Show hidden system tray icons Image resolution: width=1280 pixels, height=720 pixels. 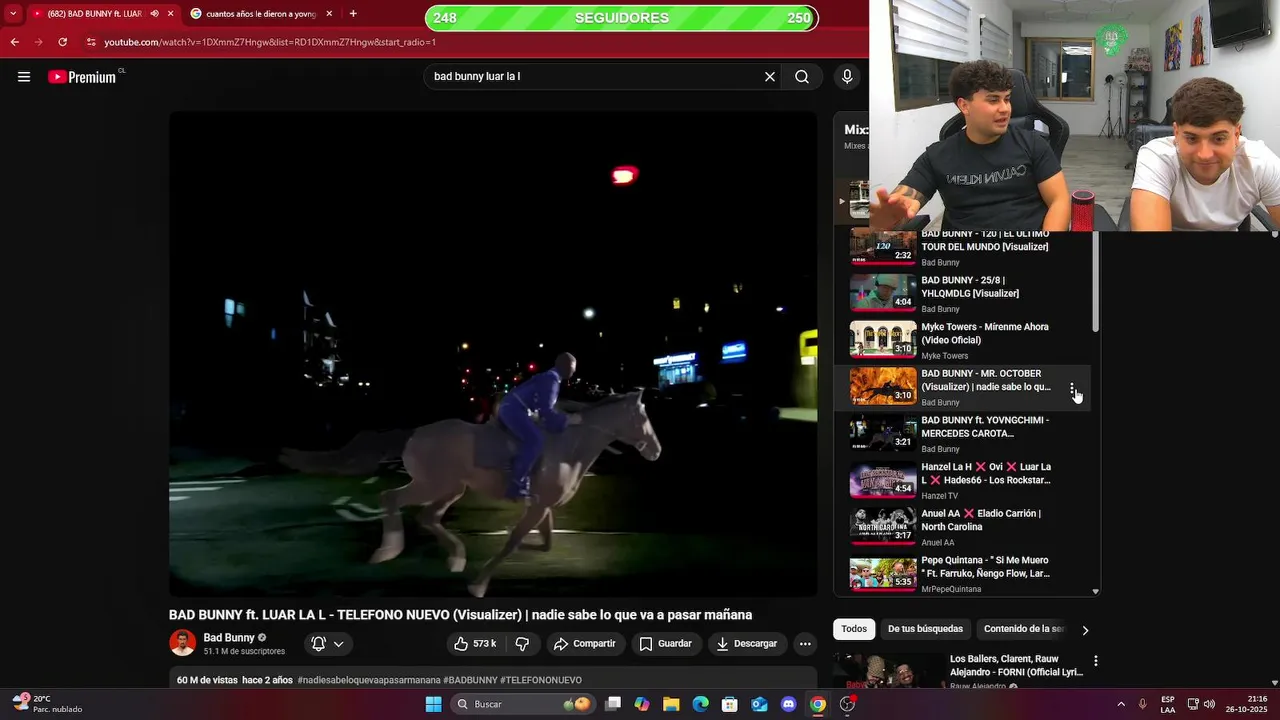point(1120,704)
